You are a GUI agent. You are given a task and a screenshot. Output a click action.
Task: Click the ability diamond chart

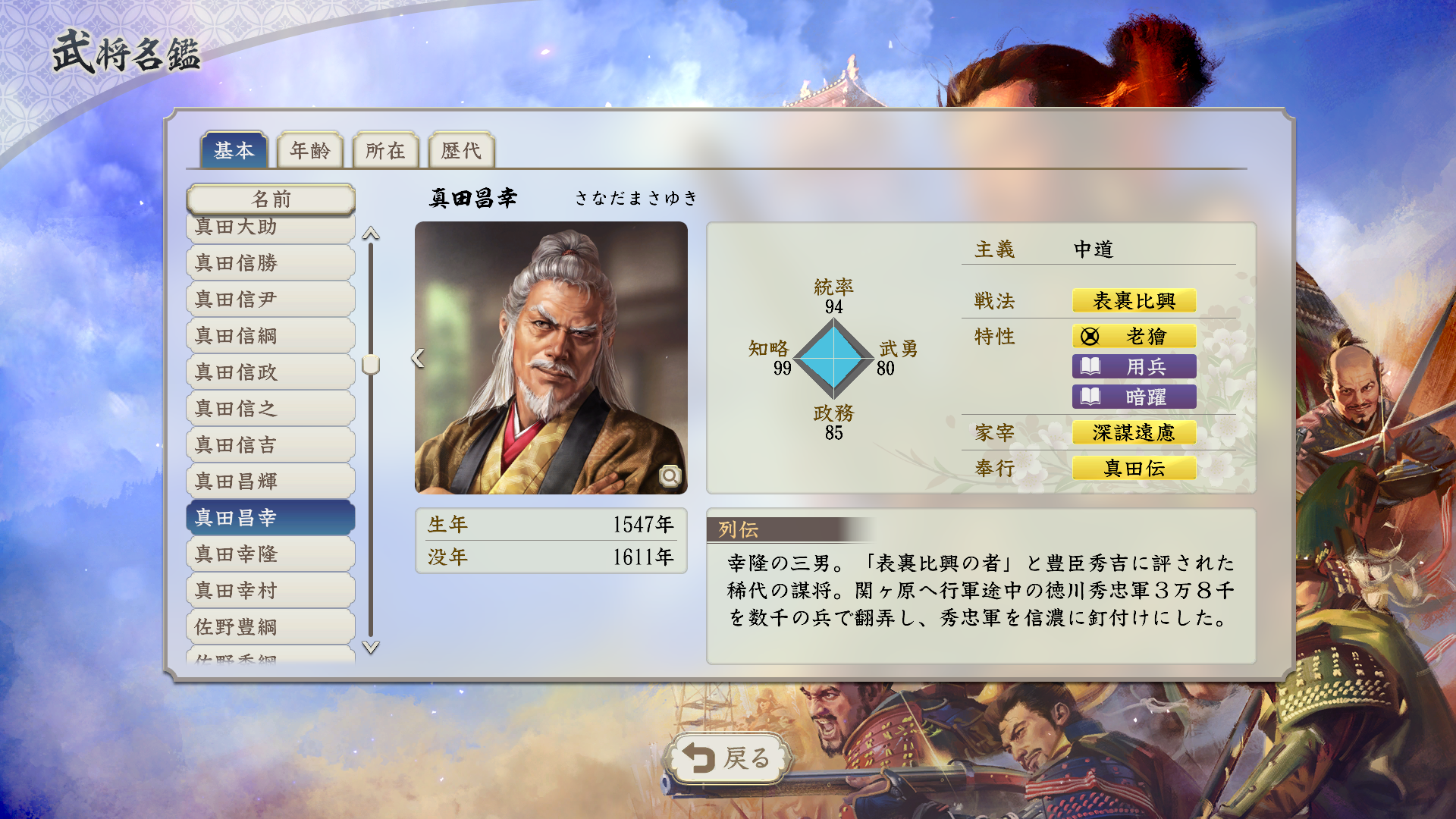coord(833,359)
